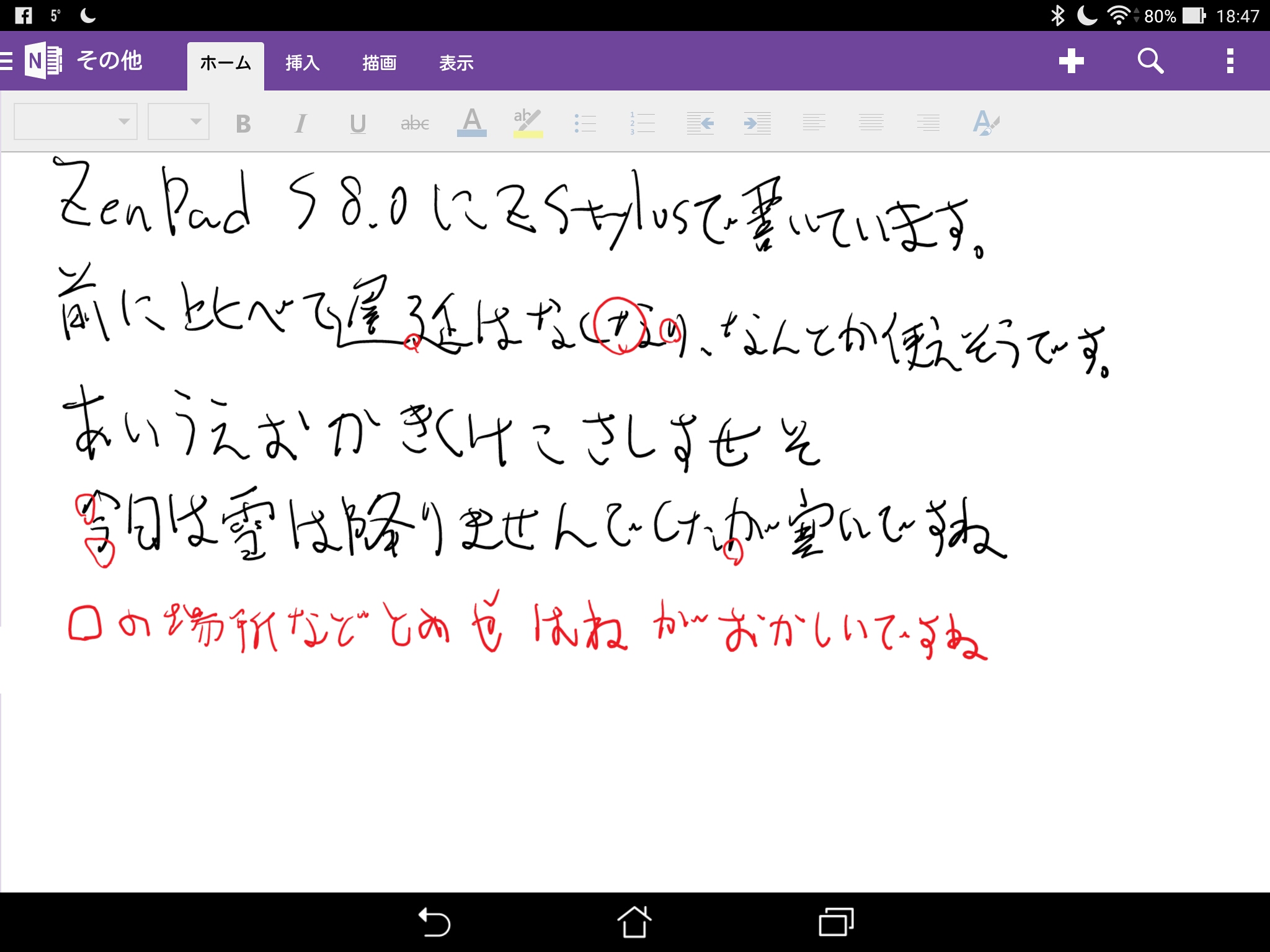1270x952 pixels.
Task: Open the font size dropdown
Action: click(x=179, y=121)
